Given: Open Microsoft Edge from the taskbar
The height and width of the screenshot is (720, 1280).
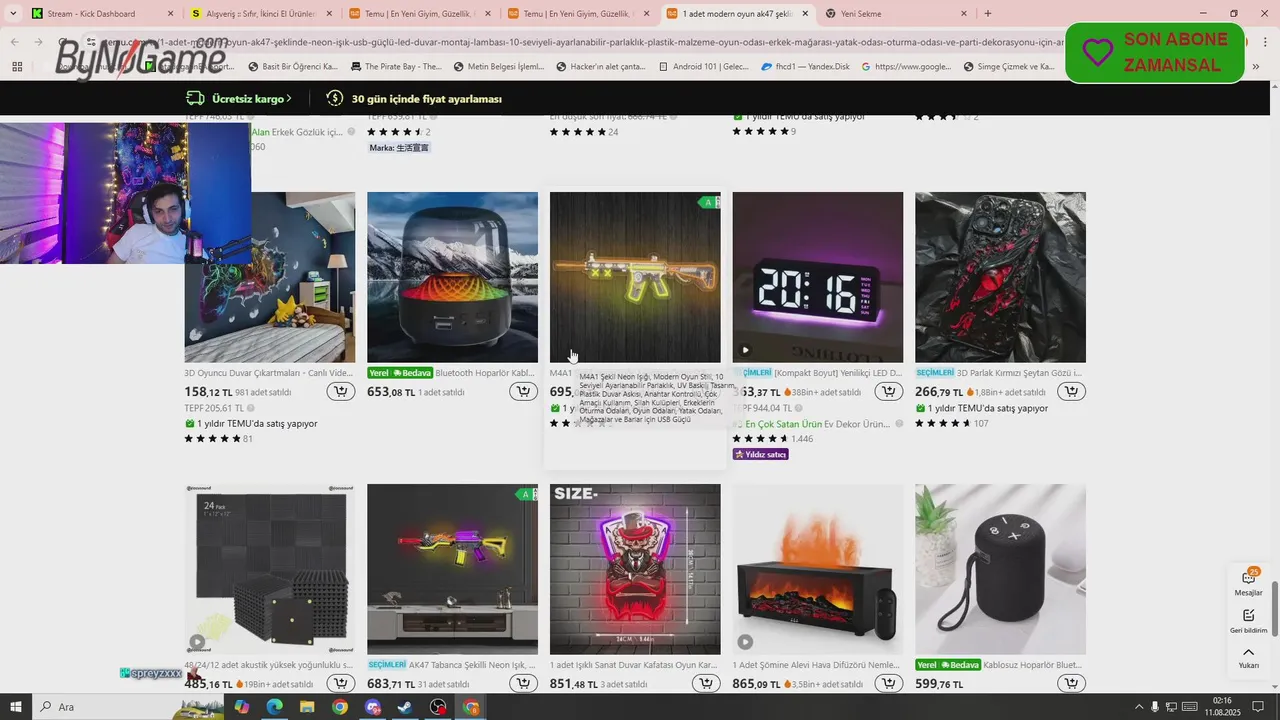Looking at the screenshot, I should tap(274, 707).
